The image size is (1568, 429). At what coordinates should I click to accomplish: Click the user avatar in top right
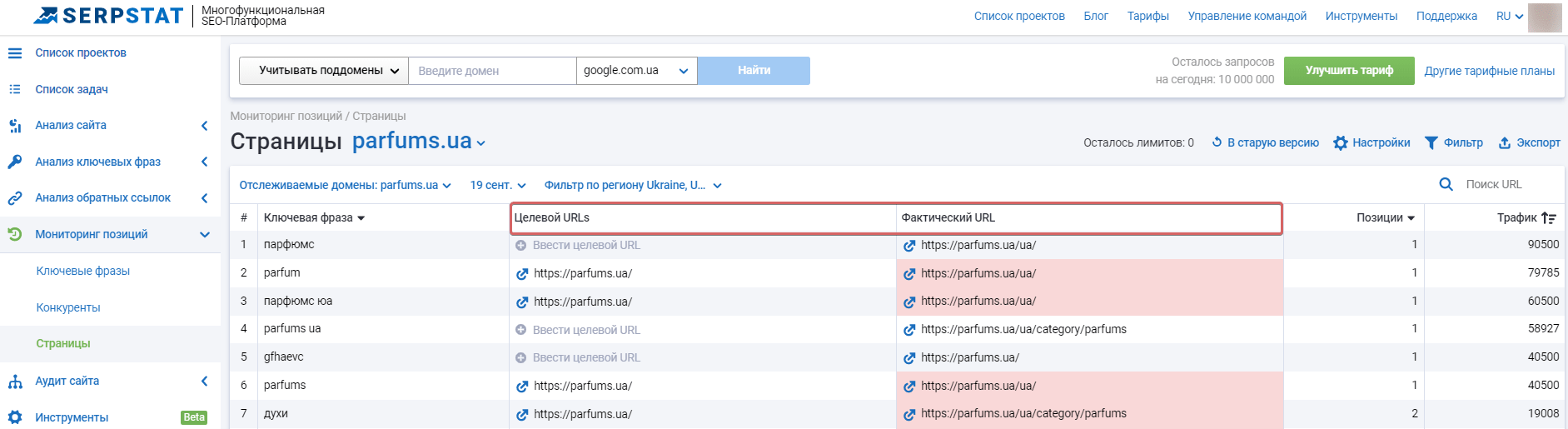[1545, 17]
